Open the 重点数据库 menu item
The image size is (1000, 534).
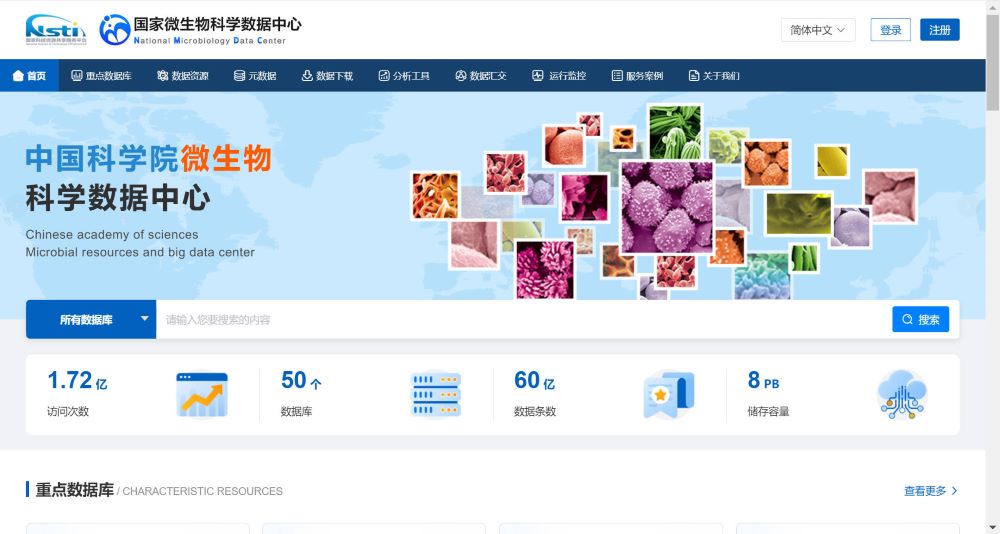102,76
